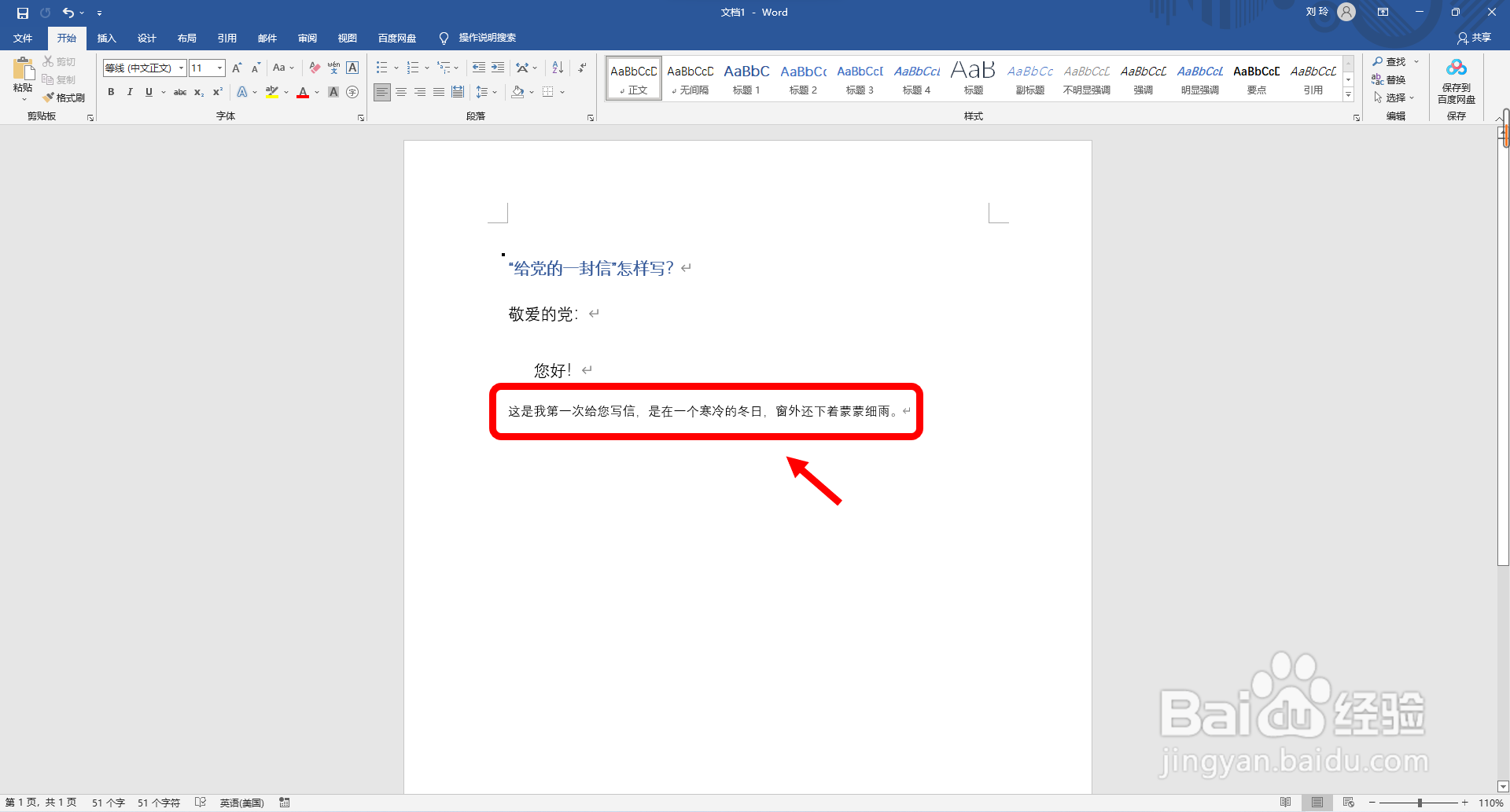Toggle italic formatting

click(x=130, y=92)
